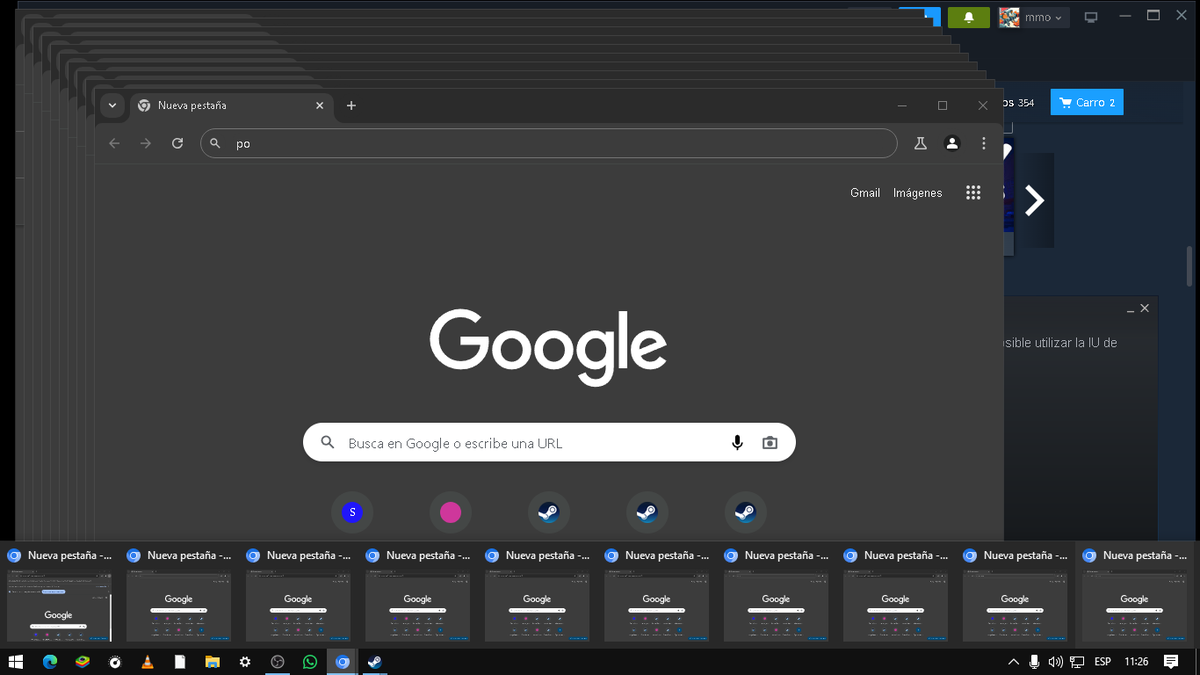Reload the page in Chrome
1200x675 pixels.
pyautogui.click(x=178, y=143)
